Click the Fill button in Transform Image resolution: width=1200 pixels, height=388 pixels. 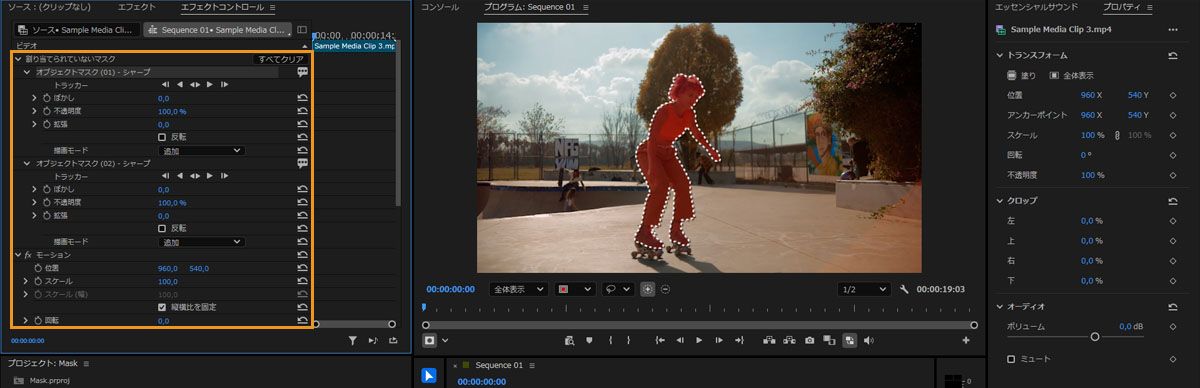[1022, 75]
